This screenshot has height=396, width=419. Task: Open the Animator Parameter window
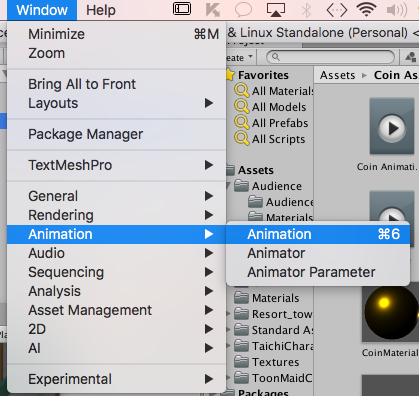click(x=318, y=272)
